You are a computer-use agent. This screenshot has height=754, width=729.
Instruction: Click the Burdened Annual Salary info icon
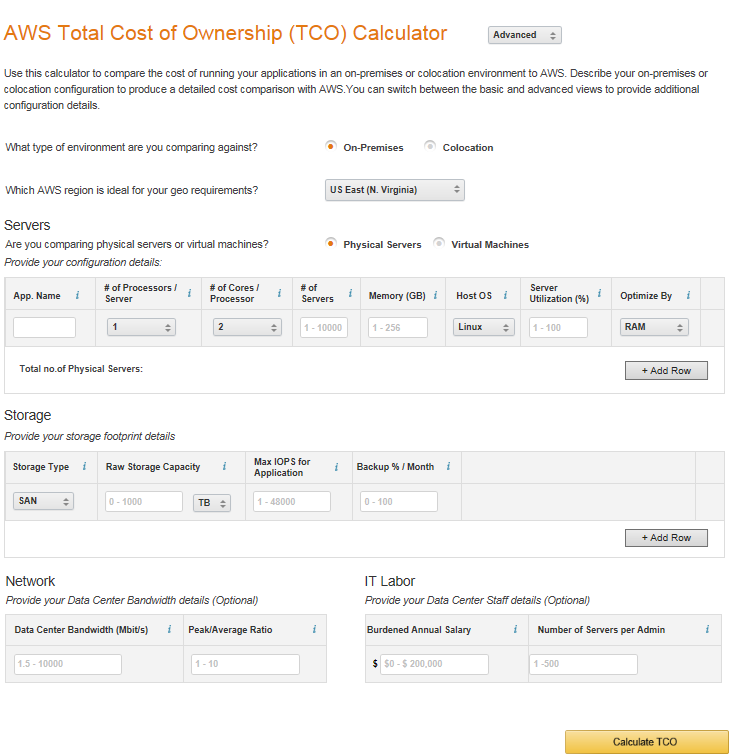pos(515,630)
